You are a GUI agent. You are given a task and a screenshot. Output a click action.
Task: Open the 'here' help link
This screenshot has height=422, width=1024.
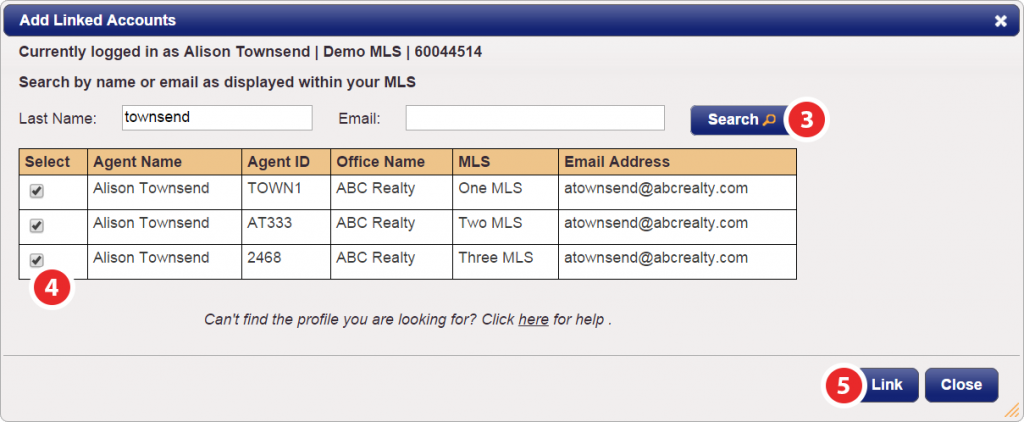(x=534, y=321)
